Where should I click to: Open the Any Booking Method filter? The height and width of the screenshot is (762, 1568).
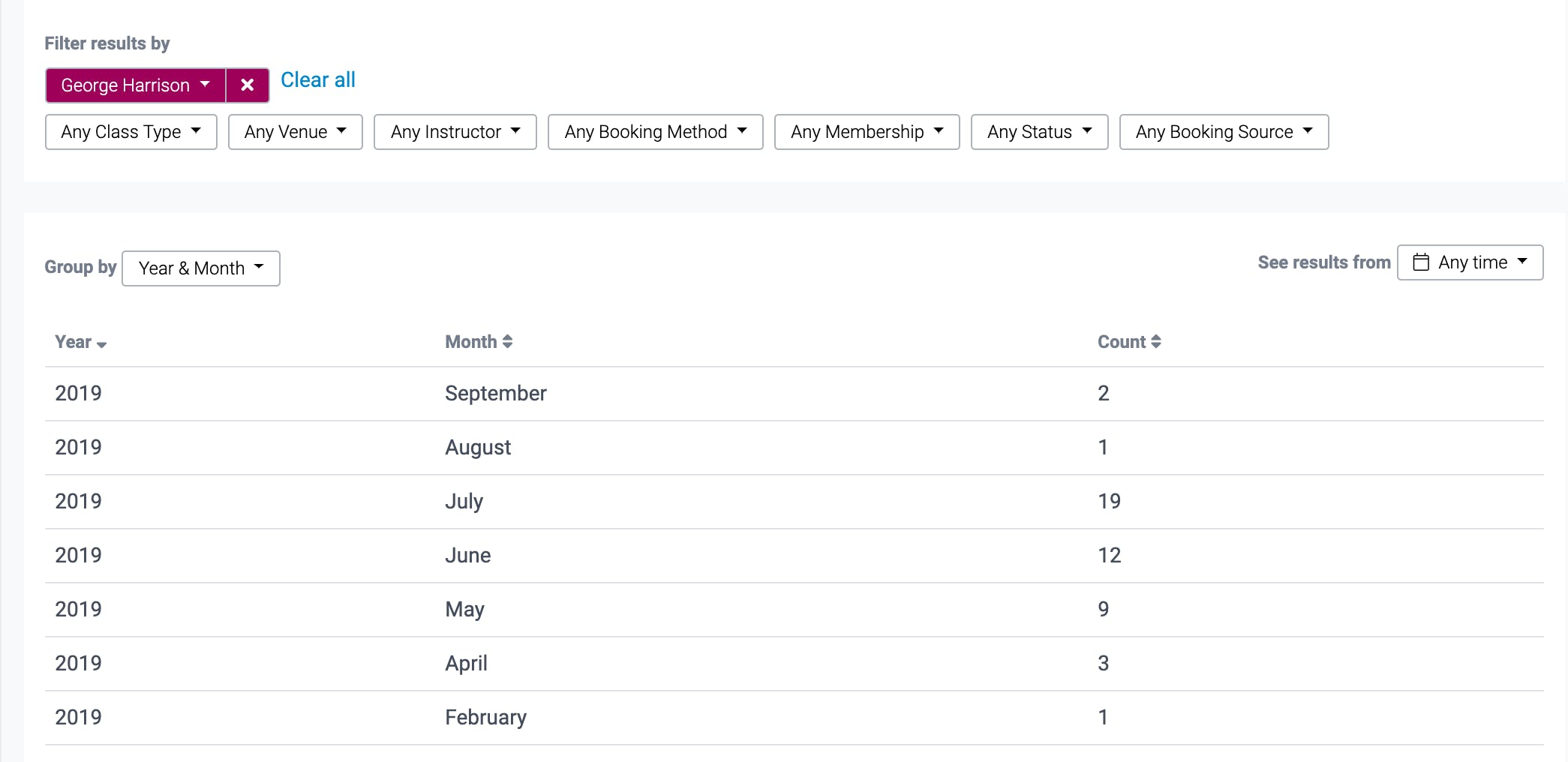(x=654, y=131)
